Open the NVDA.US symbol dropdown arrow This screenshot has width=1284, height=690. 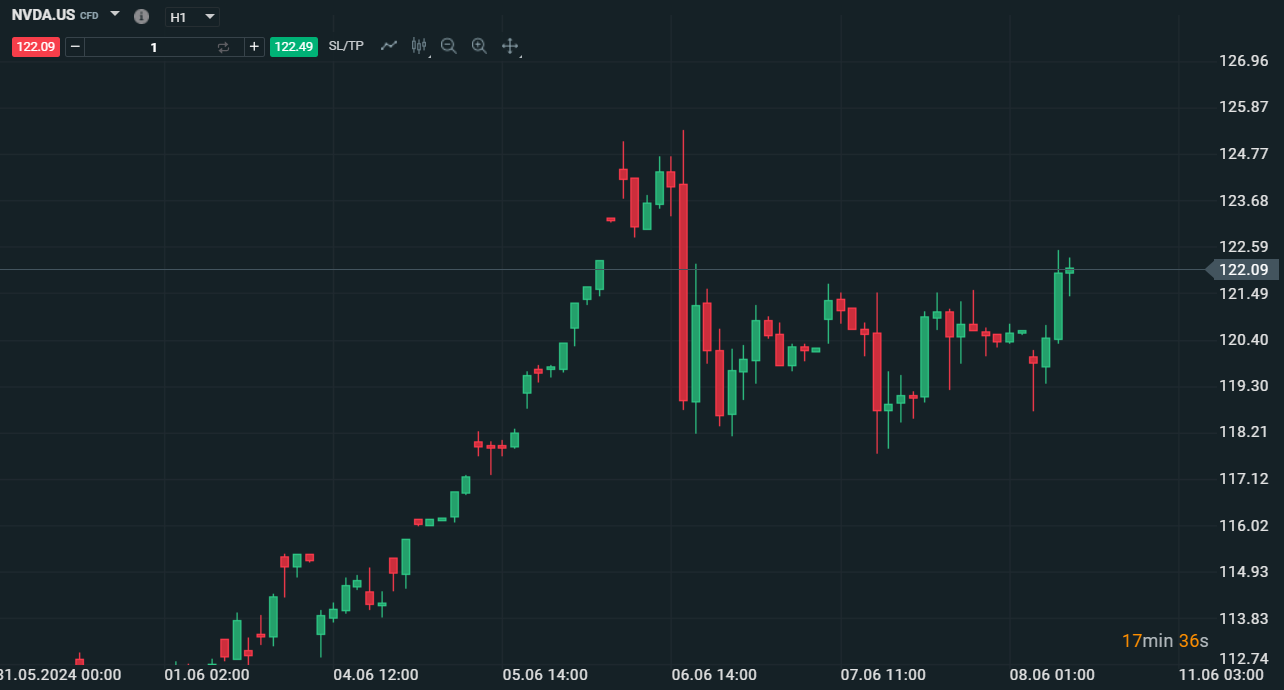pyautogui.click(x=115, y=14)
